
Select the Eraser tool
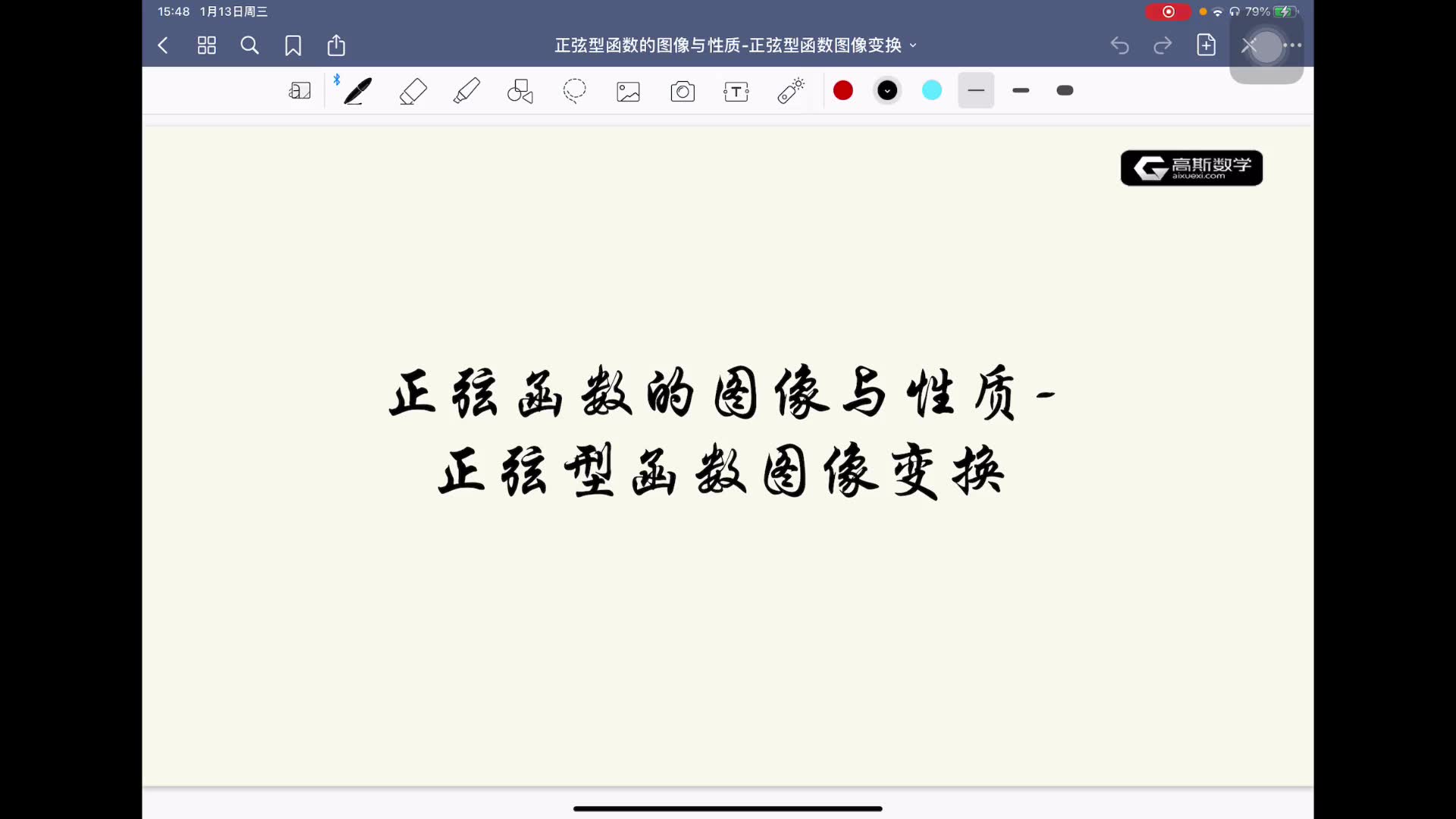[x=413, y=91]
